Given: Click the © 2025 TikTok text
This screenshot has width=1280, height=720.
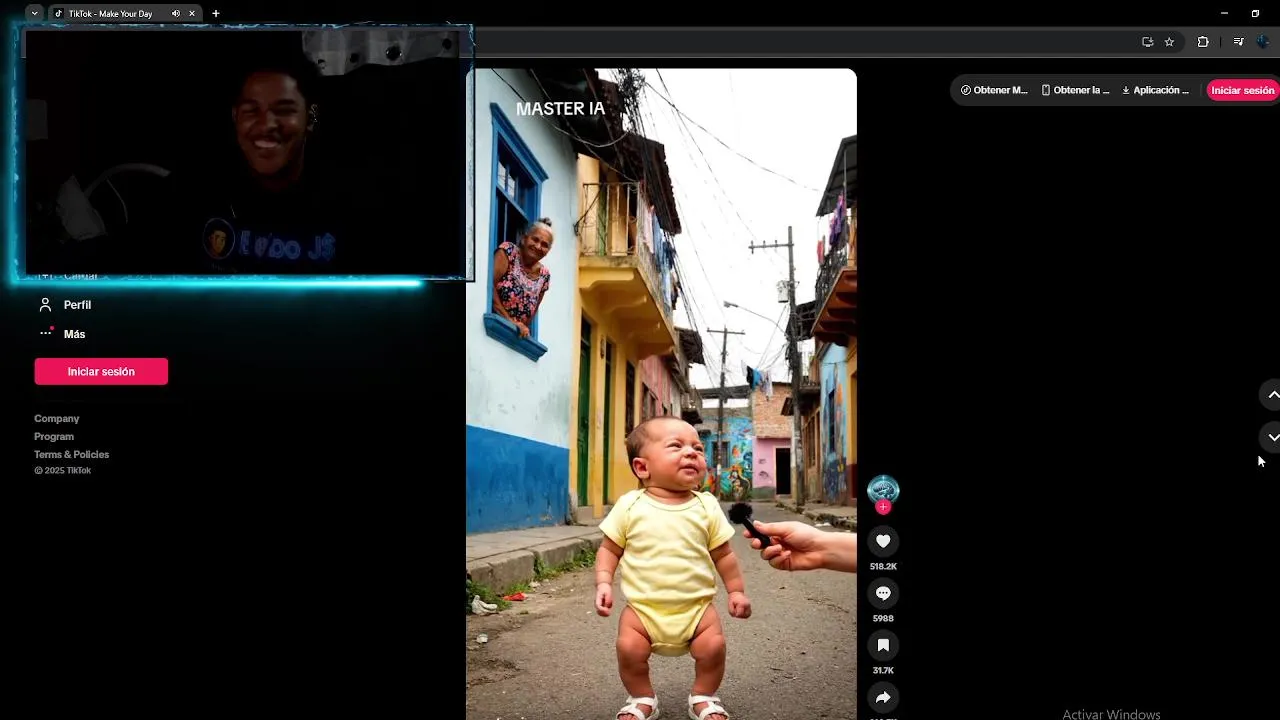Looking at the screenshot, I should [63, 471].
